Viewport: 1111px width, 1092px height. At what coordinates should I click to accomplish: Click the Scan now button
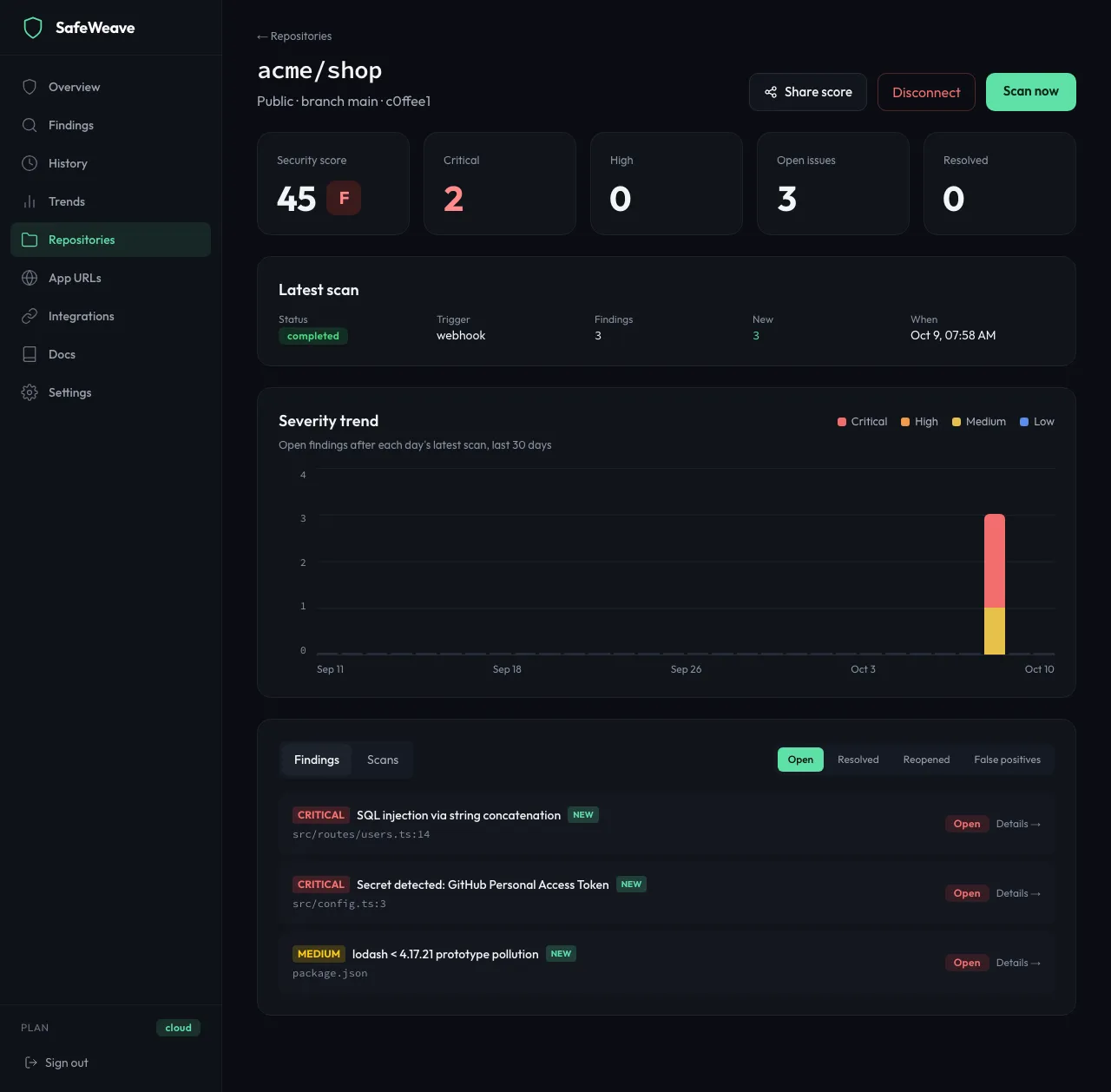[1031, 92]
